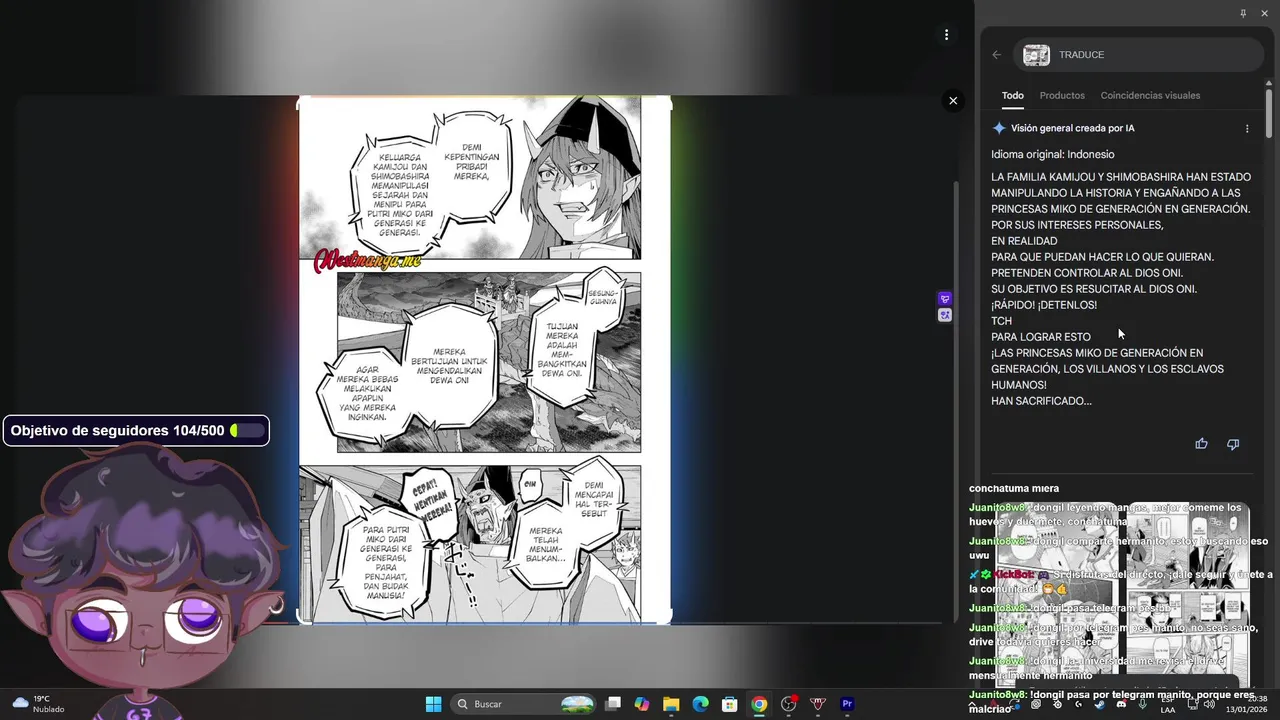Open the weather widget showing 19°C Nublado
1280x720 pixels.
pyautogui.click(x=38, y=704)
